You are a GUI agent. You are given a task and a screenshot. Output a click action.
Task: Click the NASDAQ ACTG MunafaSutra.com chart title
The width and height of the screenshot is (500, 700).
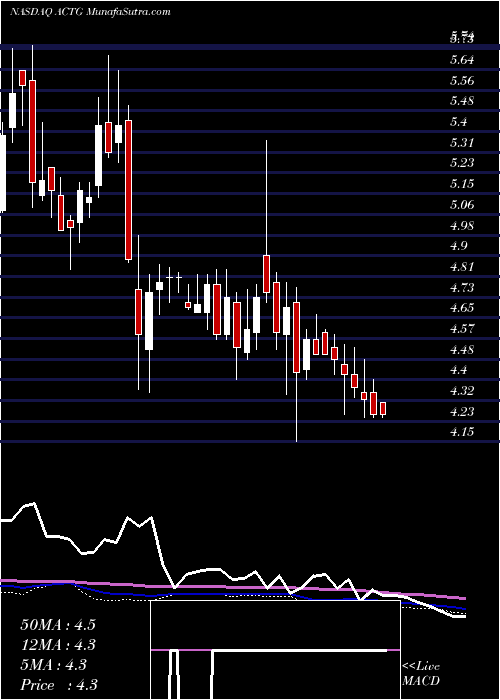click(90, 12)
